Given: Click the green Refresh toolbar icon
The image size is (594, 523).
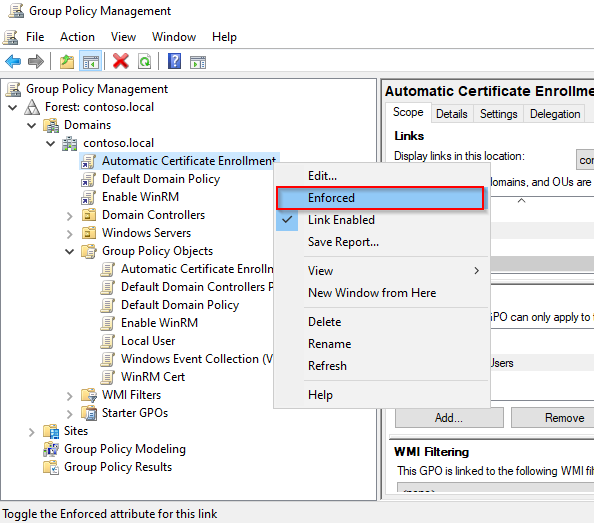Looking at the screenshot, I should (x=145, y=61).
